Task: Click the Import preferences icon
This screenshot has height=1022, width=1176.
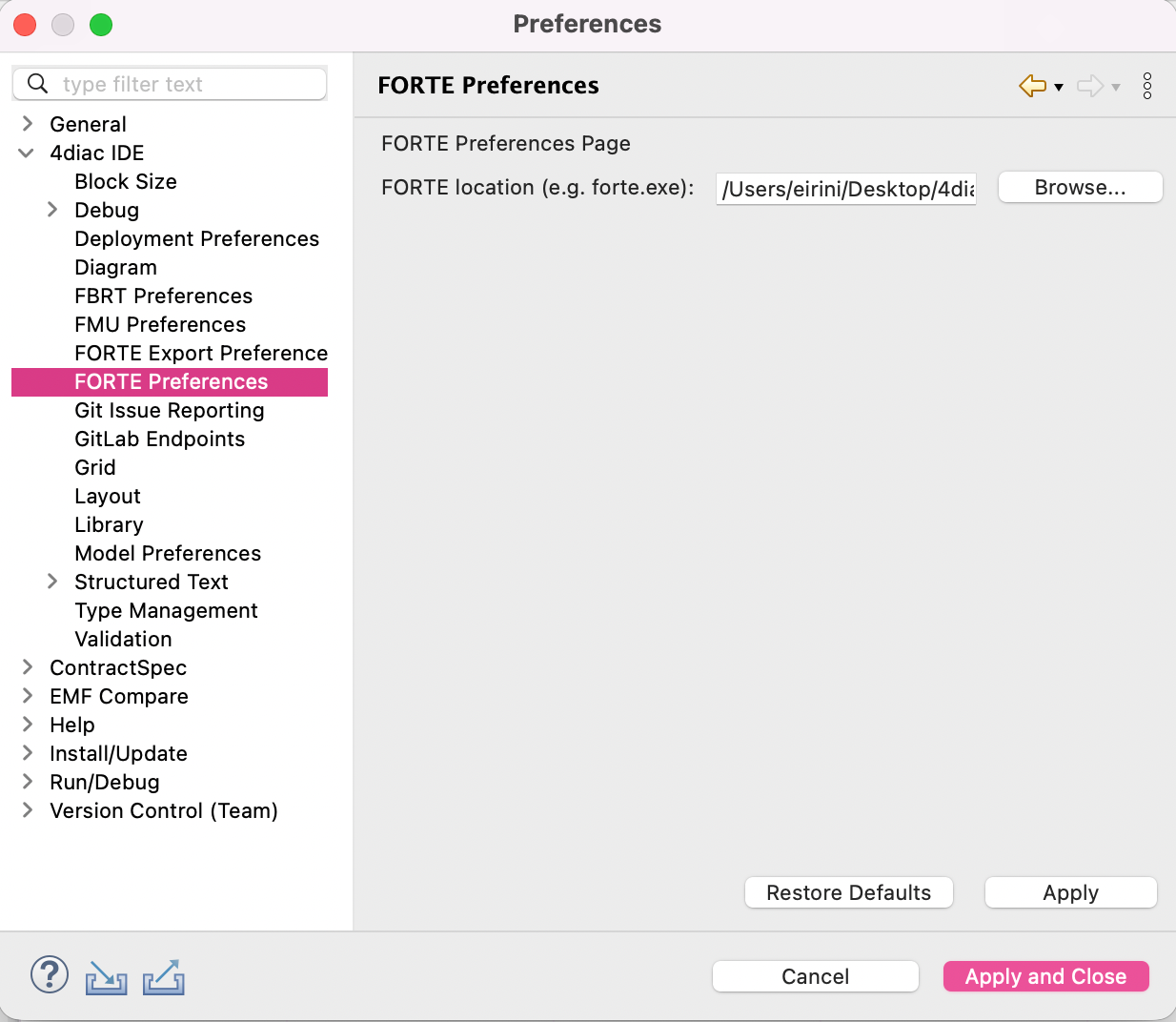Action: [106, 977]
